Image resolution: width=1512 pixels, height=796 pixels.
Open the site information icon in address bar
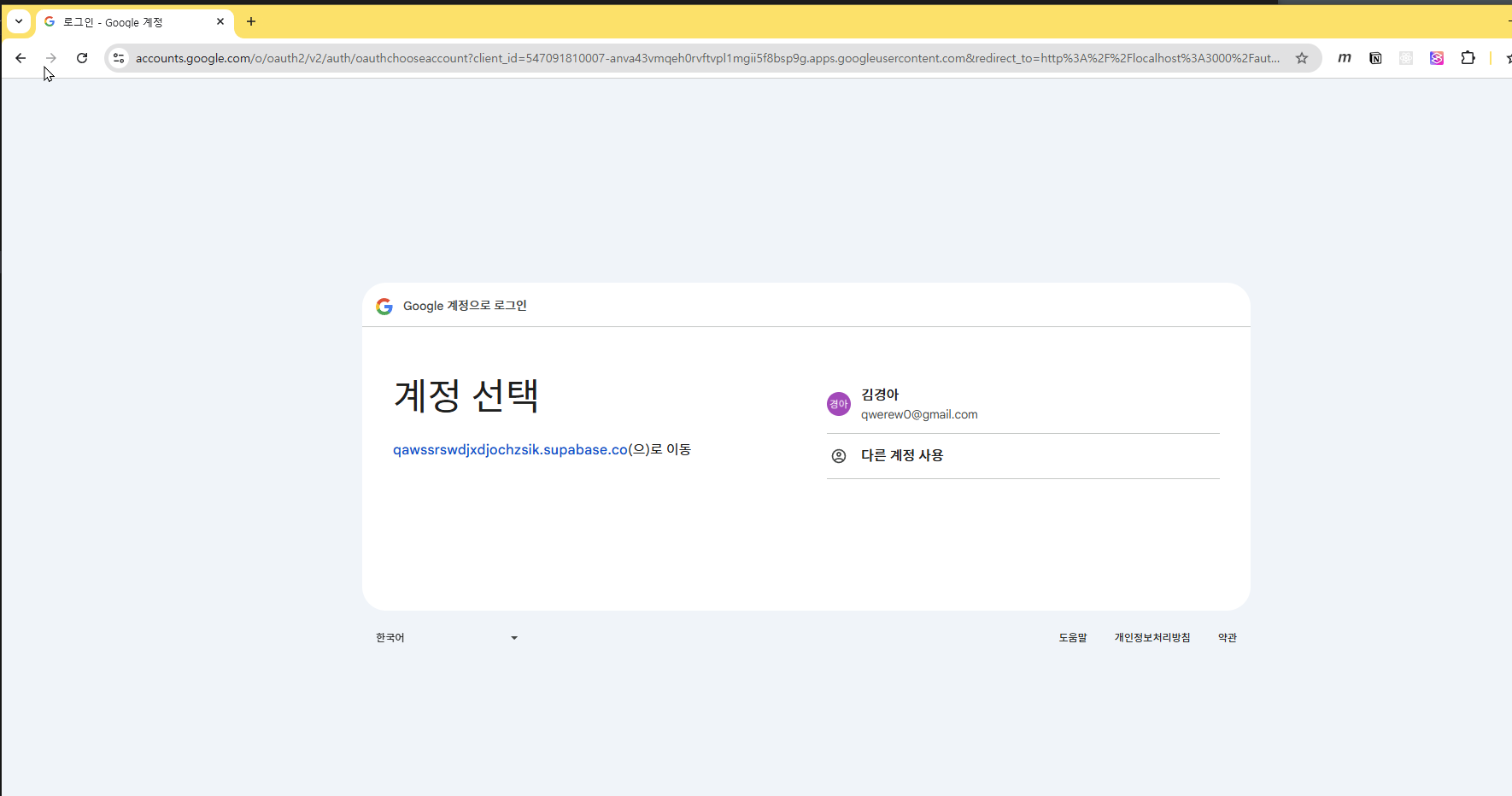[119, 58]
